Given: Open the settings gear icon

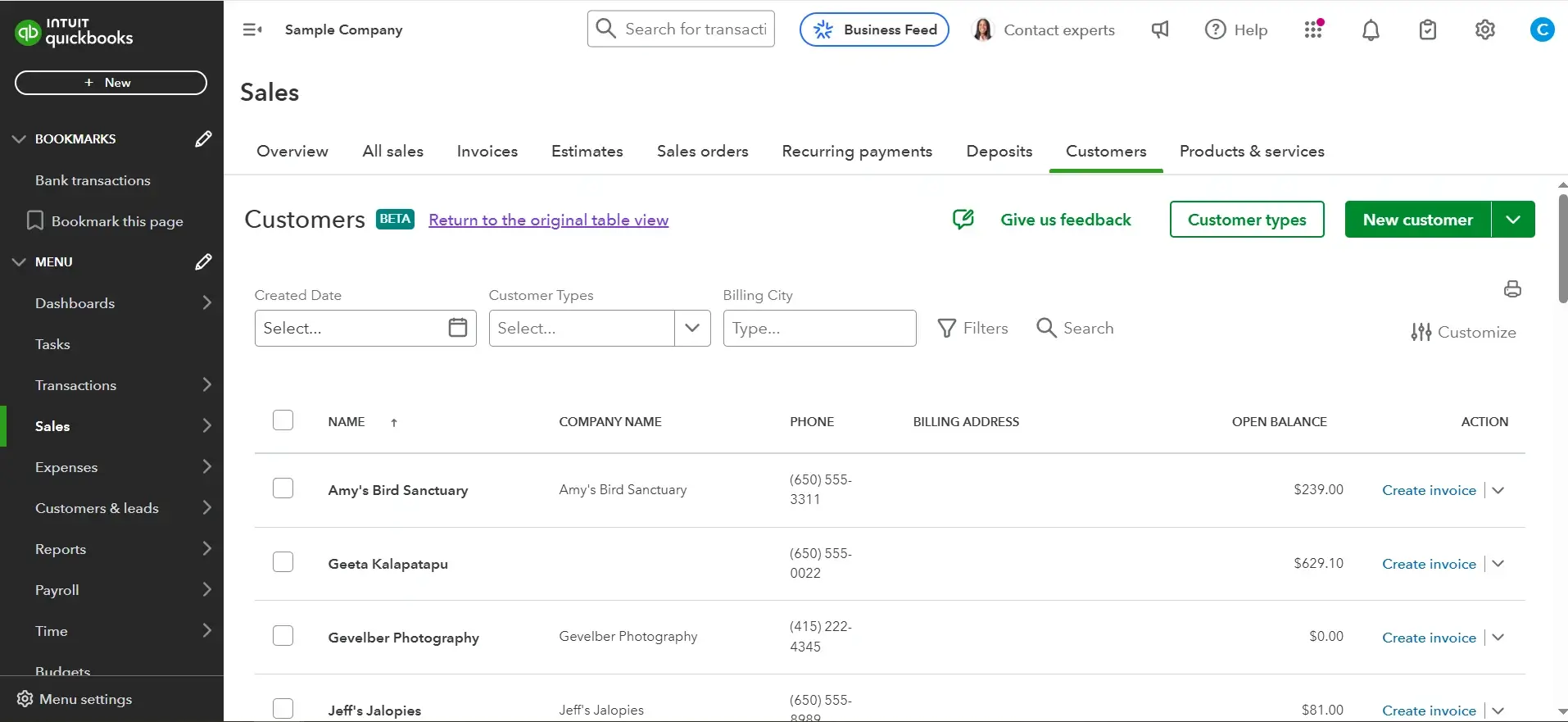Looking at the screenshot, I should [x=1485, y=30].
